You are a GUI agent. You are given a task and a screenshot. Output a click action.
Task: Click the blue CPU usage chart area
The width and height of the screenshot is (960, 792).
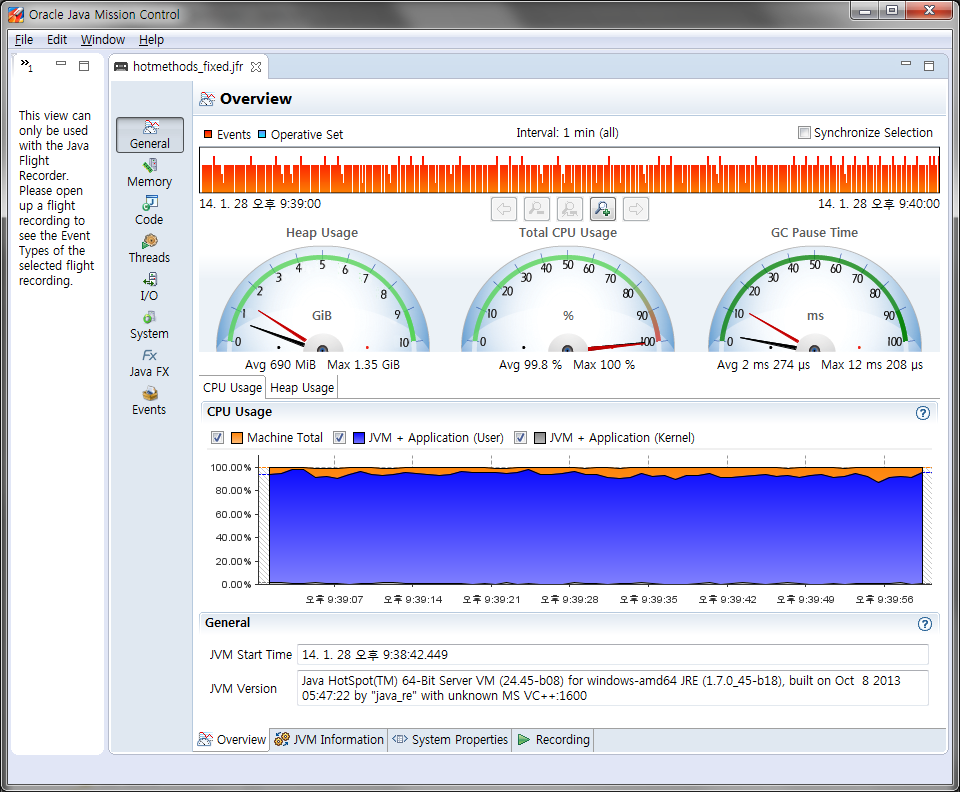[595, 529]
